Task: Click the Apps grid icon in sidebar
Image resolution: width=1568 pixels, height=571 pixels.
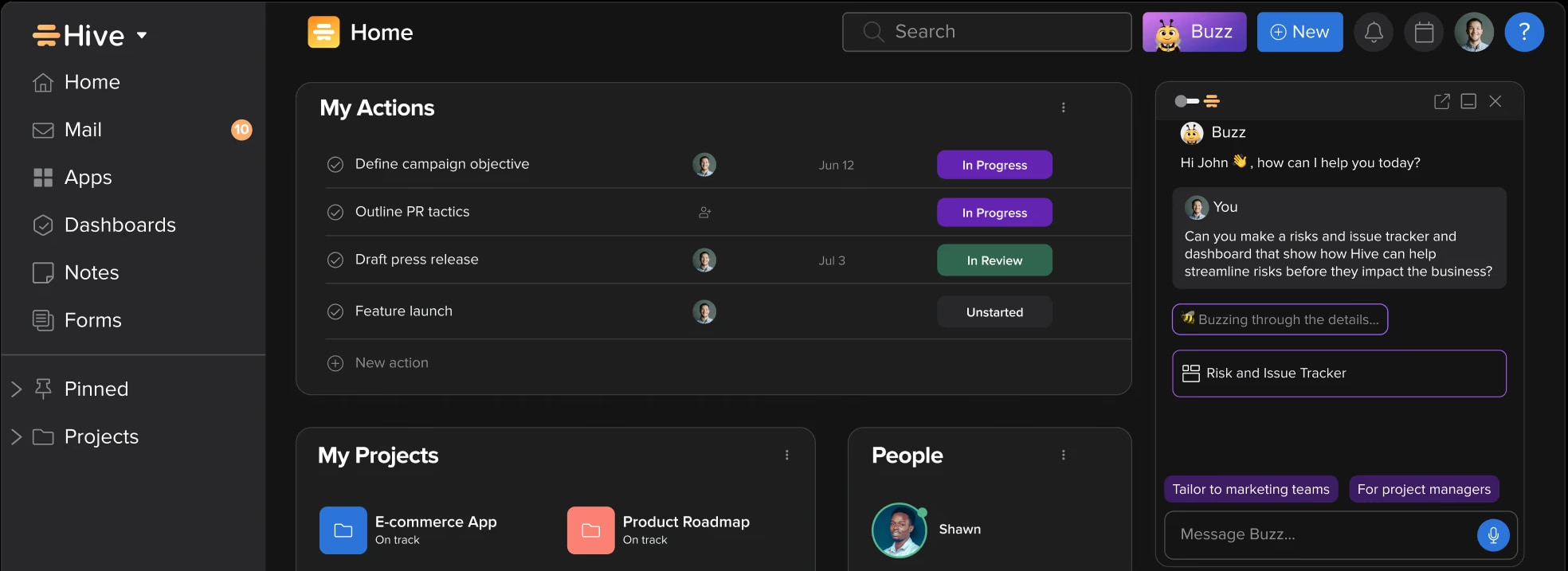Action: tap(43, 178)
